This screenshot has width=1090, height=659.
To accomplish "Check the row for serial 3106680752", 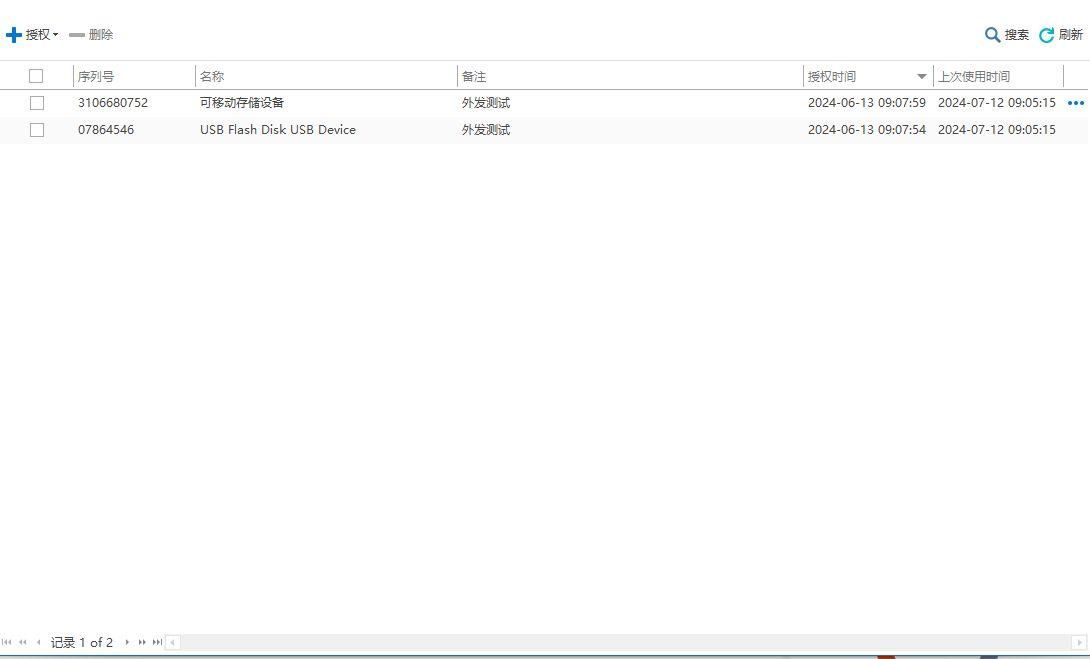I will click(37, 103).
